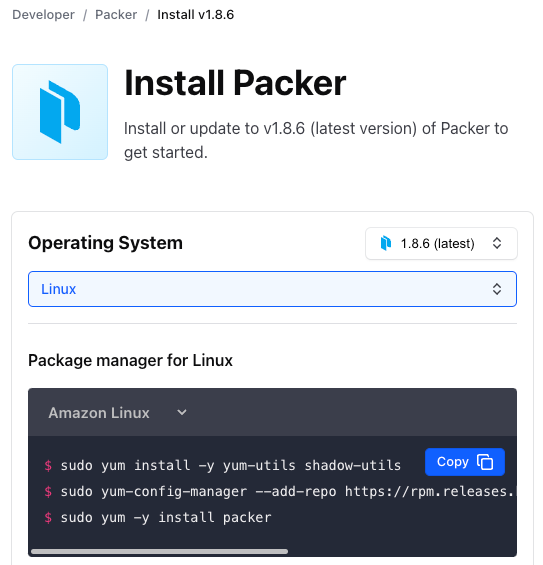Copy the Packer install commands
The image size is (543, 565).
click(465, 462)
